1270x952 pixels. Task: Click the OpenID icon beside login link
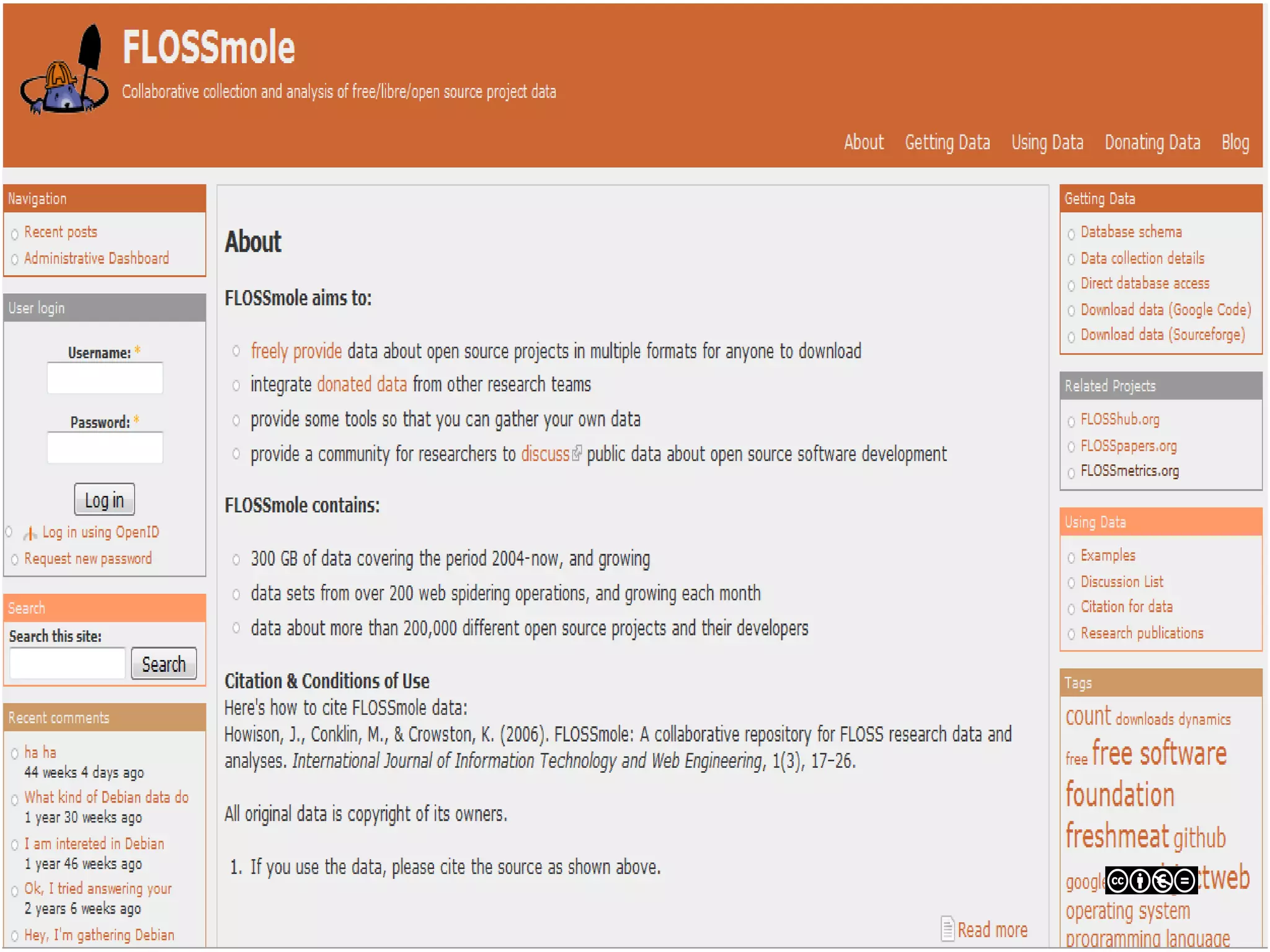pyautogui.click(x=30, y=533)
